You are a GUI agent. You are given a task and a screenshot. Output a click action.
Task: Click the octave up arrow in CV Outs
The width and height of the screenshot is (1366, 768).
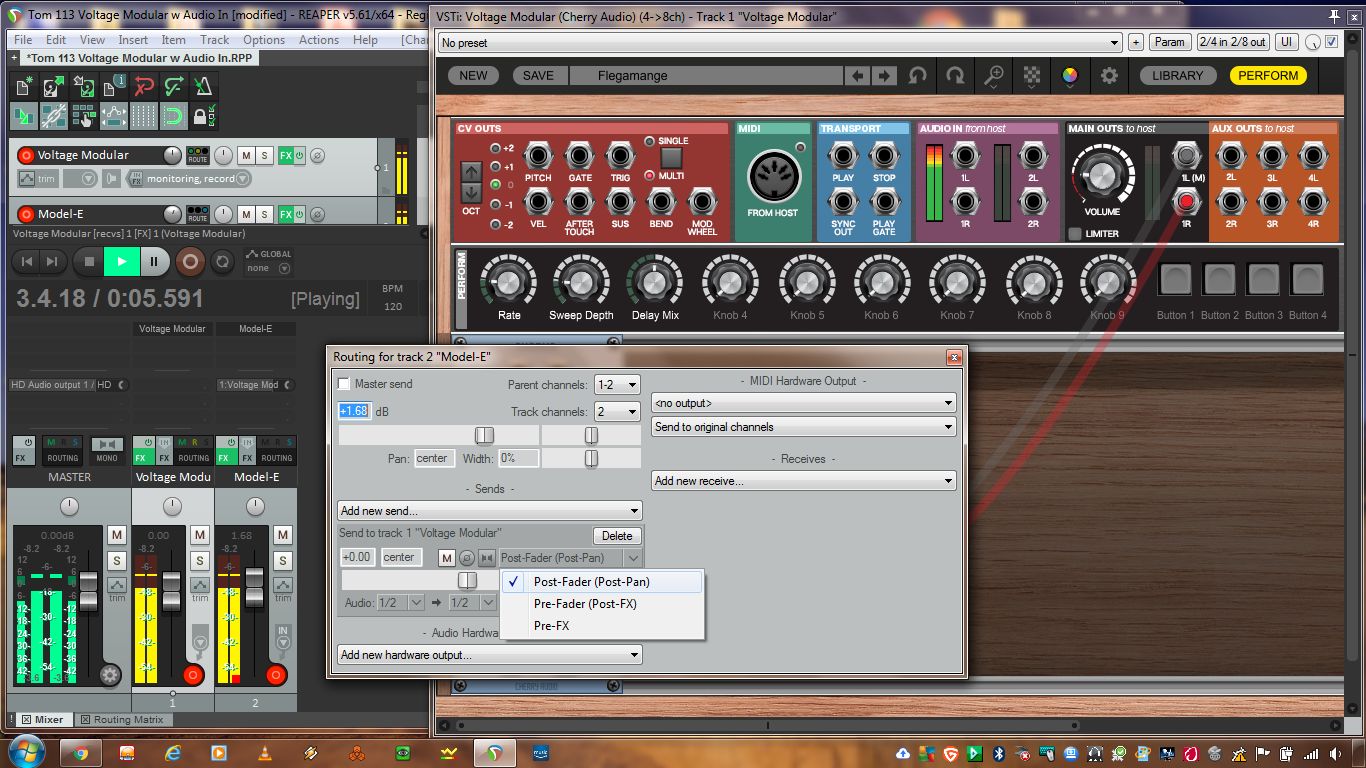(471, 174)
